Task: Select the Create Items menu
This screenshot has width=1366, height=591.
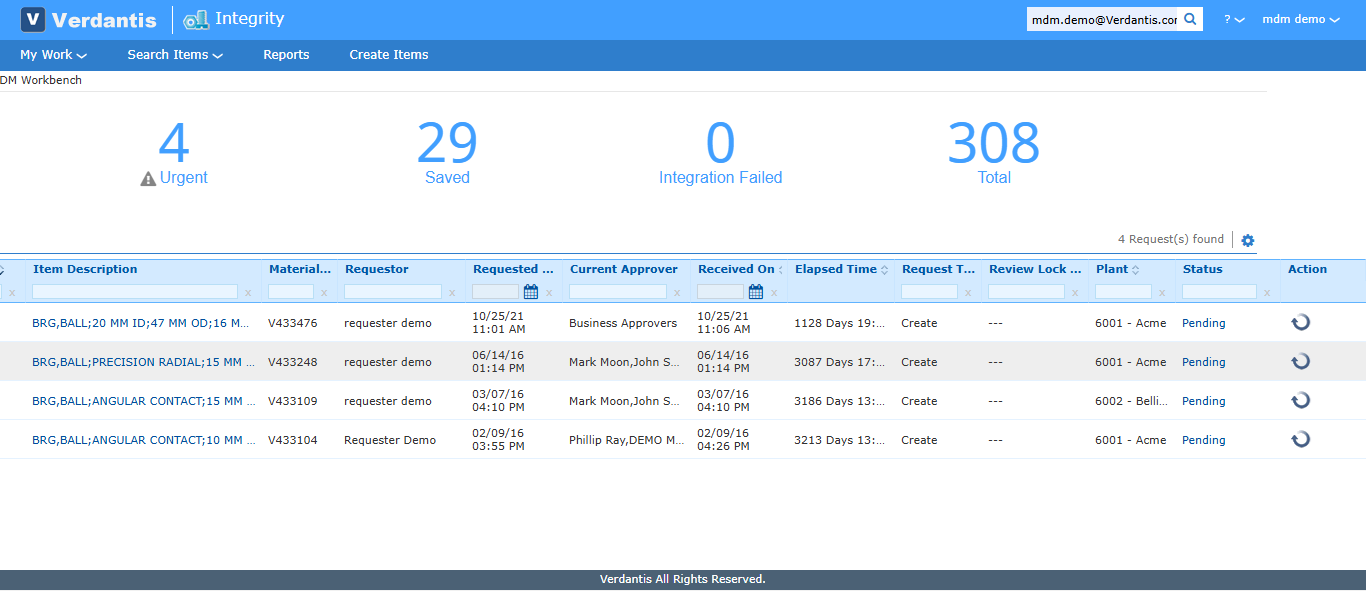Action: pyautogui.click(x=388, y=55)
